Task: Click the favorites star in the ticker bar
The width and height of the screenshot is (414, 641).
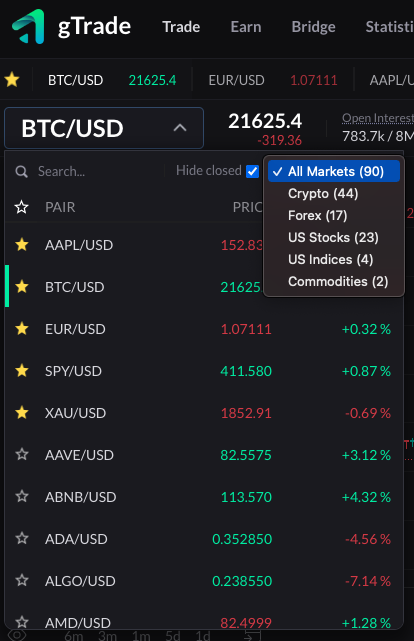Action: coord(12,80)
